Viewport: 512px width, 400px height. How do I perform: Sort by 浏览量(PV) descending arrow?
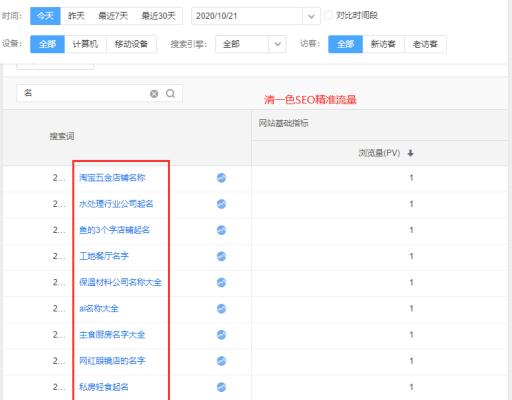411,153
